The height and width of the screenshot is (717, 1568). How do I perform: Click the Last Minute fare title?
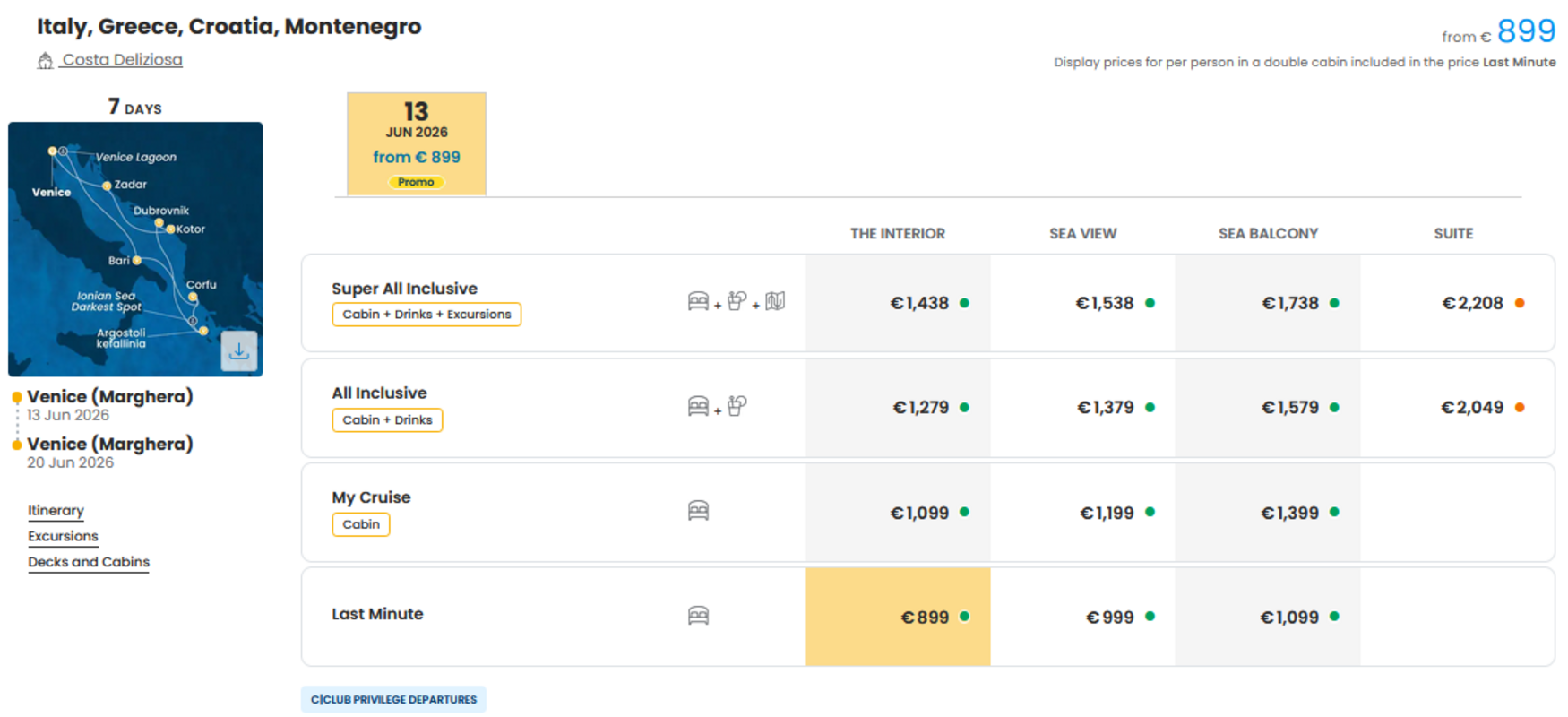[x=377, y=614]
